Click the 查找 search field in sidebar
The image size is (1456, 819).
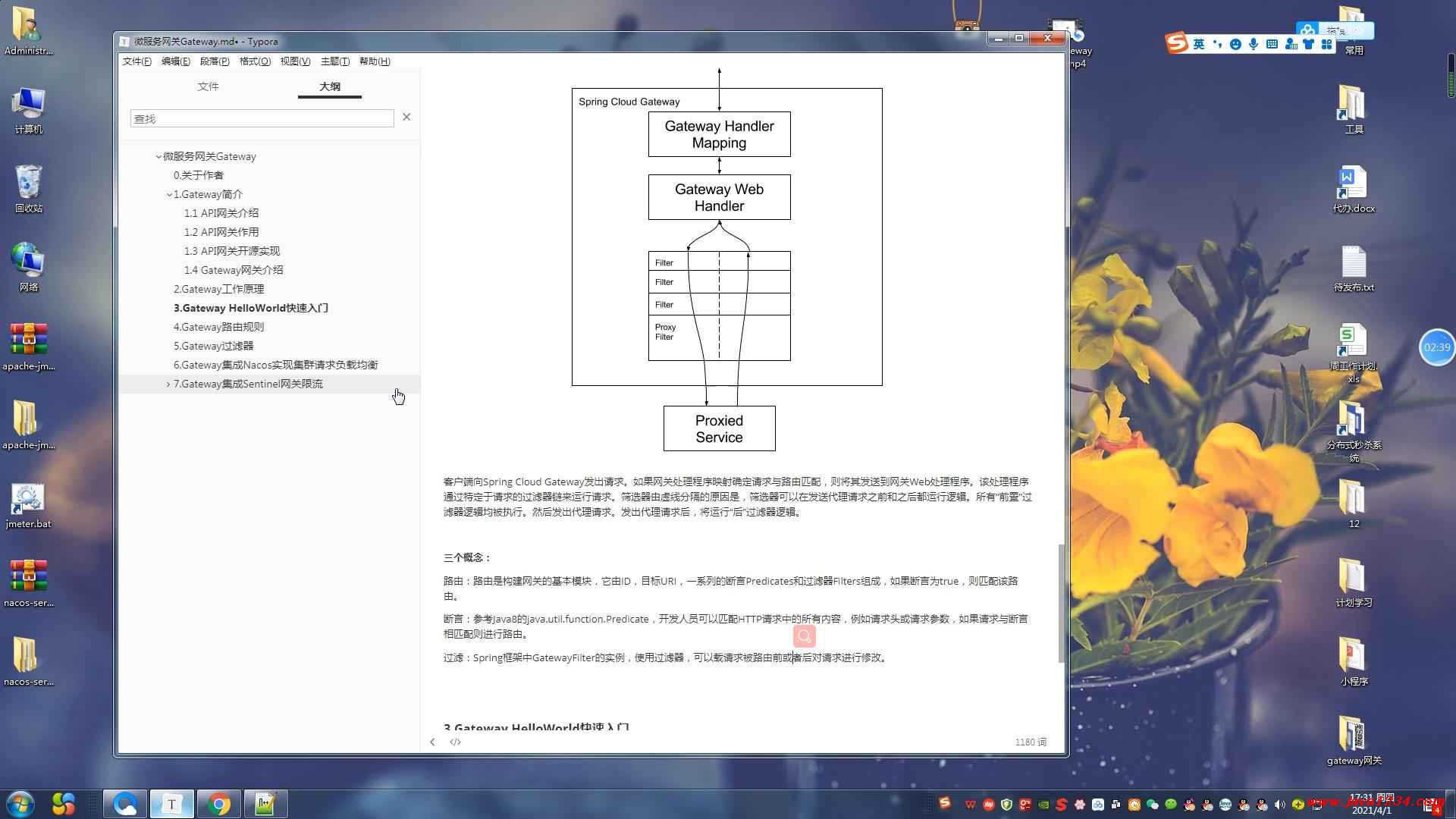262,118
